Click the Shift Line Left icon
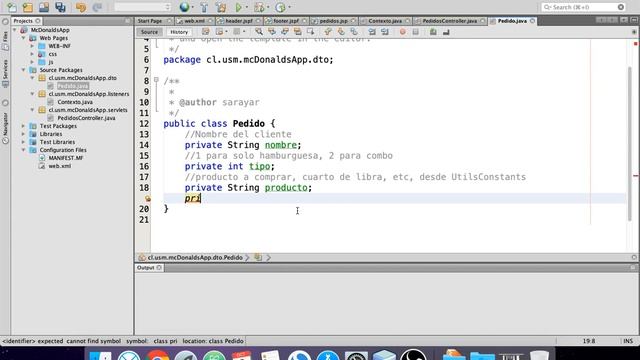 (372, 31)
